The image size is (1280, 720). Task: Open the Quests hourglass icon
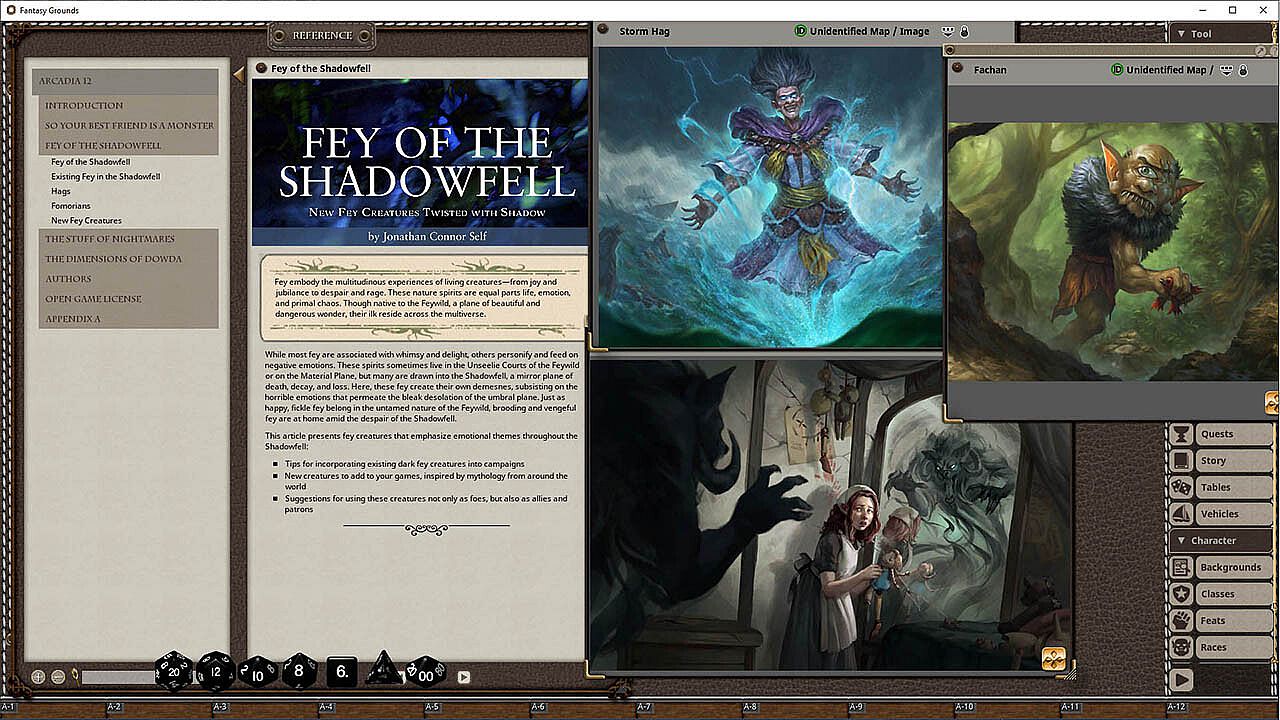1181,434
